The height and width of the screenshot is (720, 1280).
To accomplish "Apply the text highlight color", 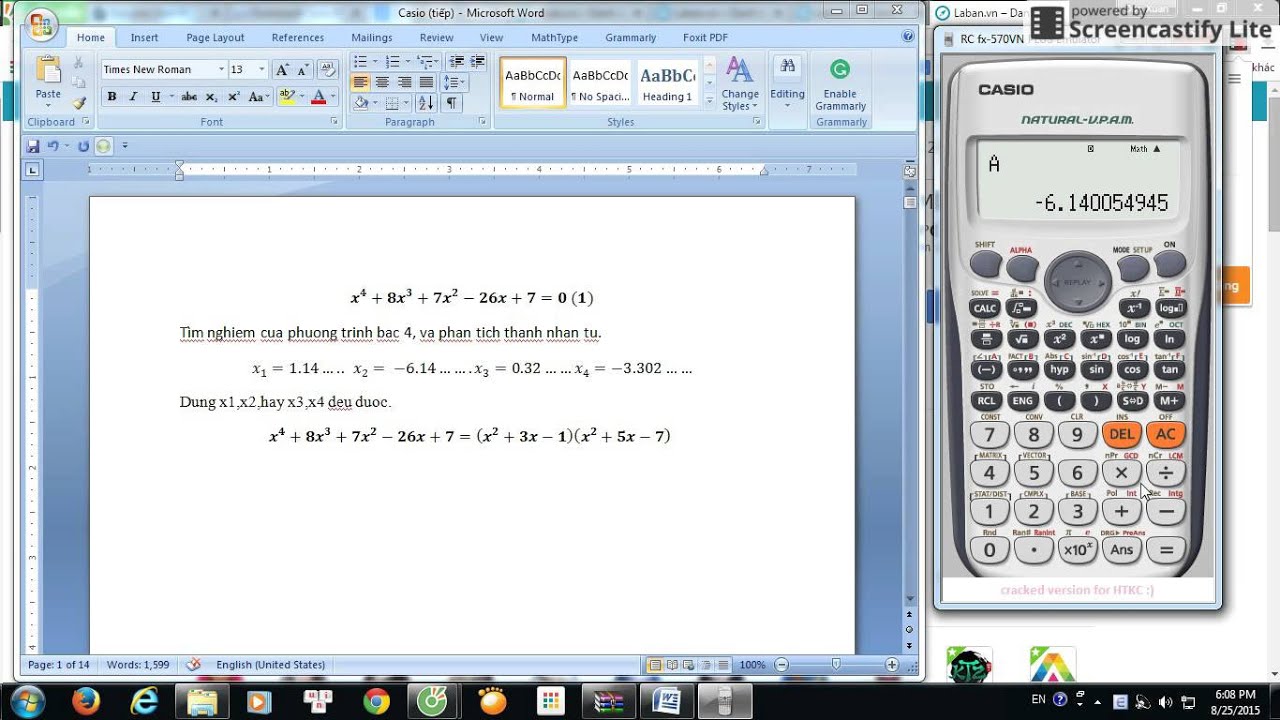I will [x=287, y=97].
